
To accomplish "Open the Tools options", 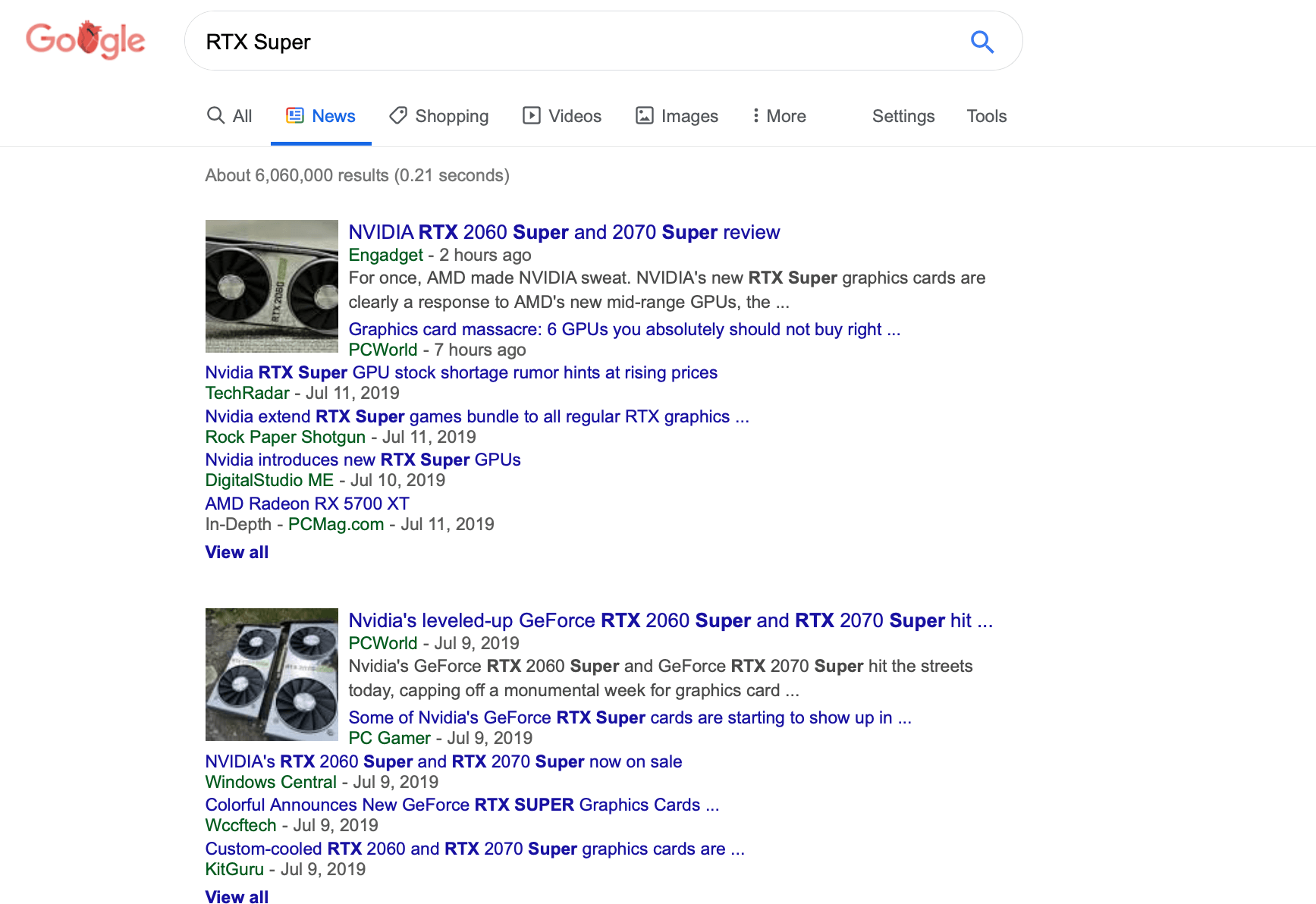I will 986,116.
